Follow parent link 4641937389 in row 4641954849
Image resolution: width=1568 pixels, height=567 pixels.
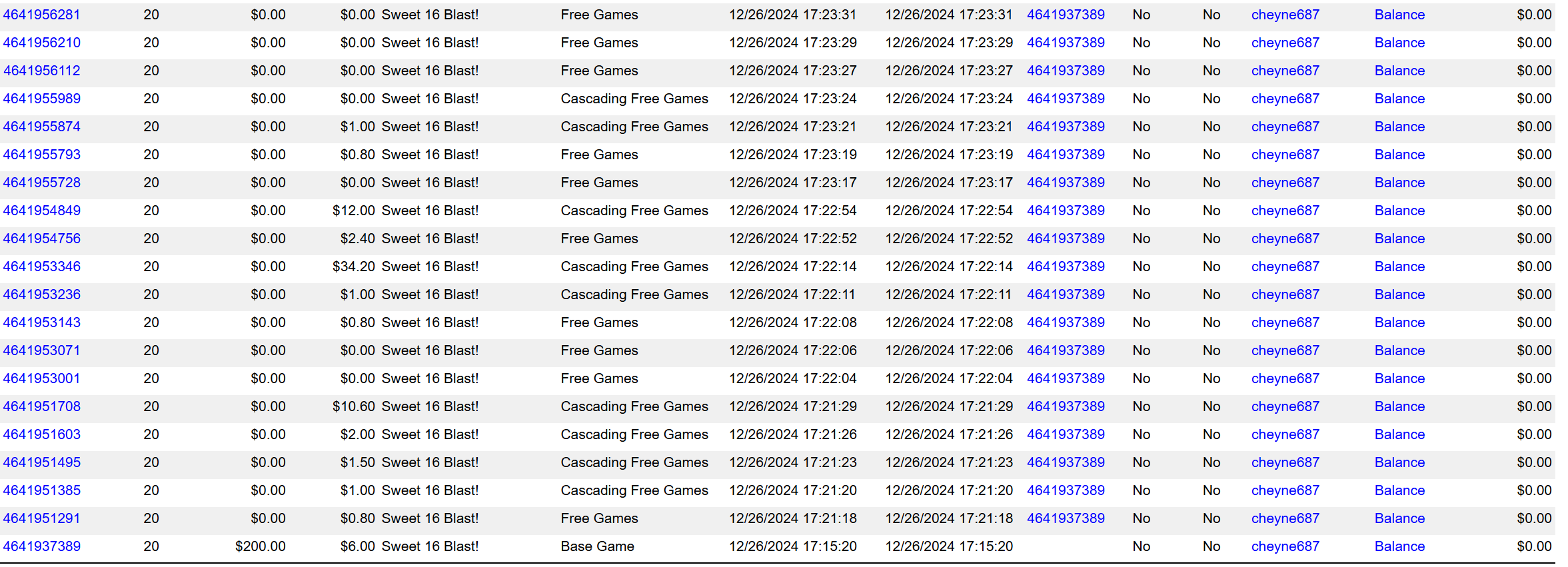pos(1066,211)
